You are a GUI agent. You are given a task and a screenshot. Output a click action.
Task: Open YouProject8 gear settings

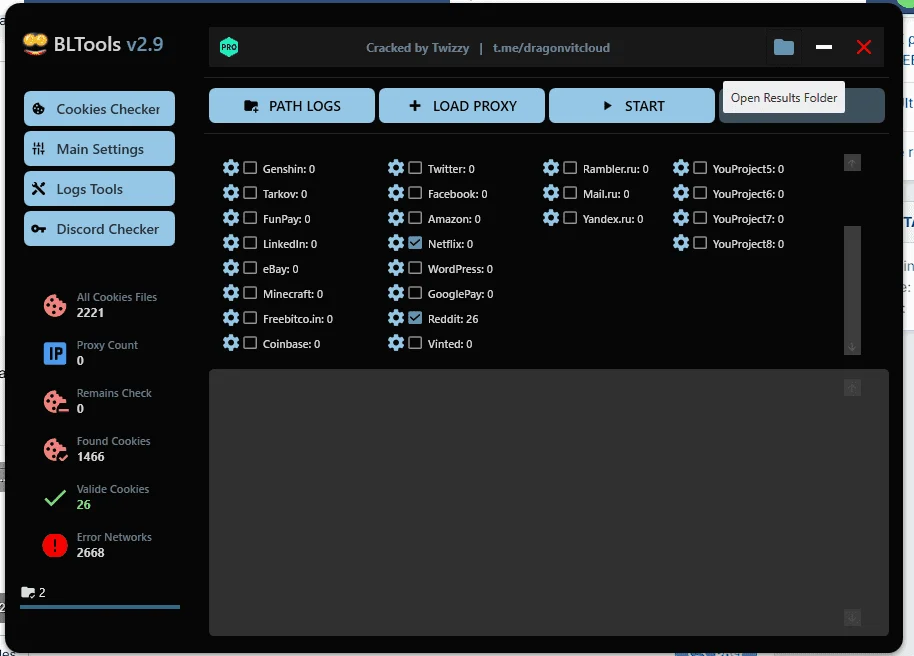(681, 243)
